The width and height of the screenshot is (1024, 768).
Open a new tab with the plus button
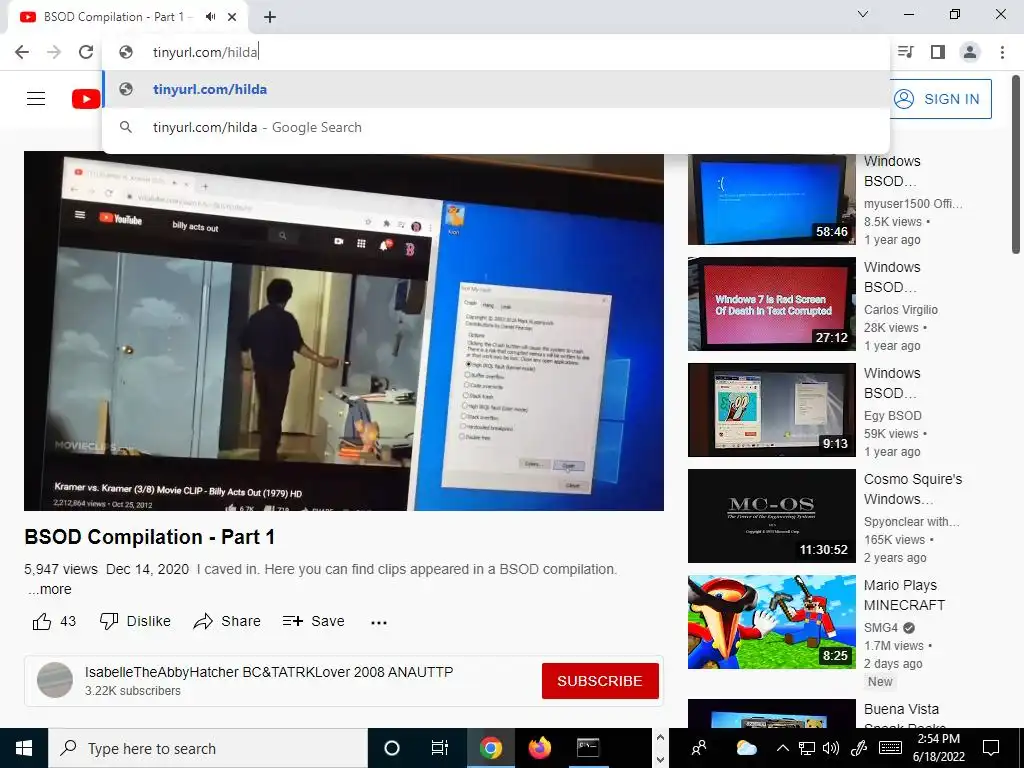coord(270,17)
